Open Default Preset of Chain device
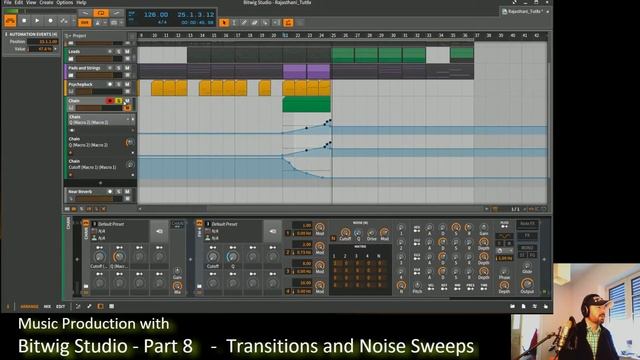 pyautogui.click(x=110, y=224)
